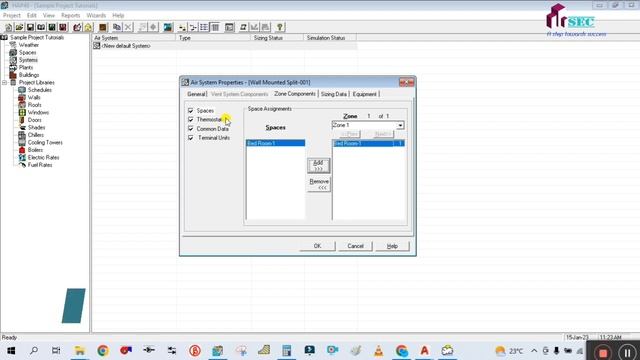Click the New Project toolbar icon
Viewport: 640px width, 360px height.
[9, 27]
